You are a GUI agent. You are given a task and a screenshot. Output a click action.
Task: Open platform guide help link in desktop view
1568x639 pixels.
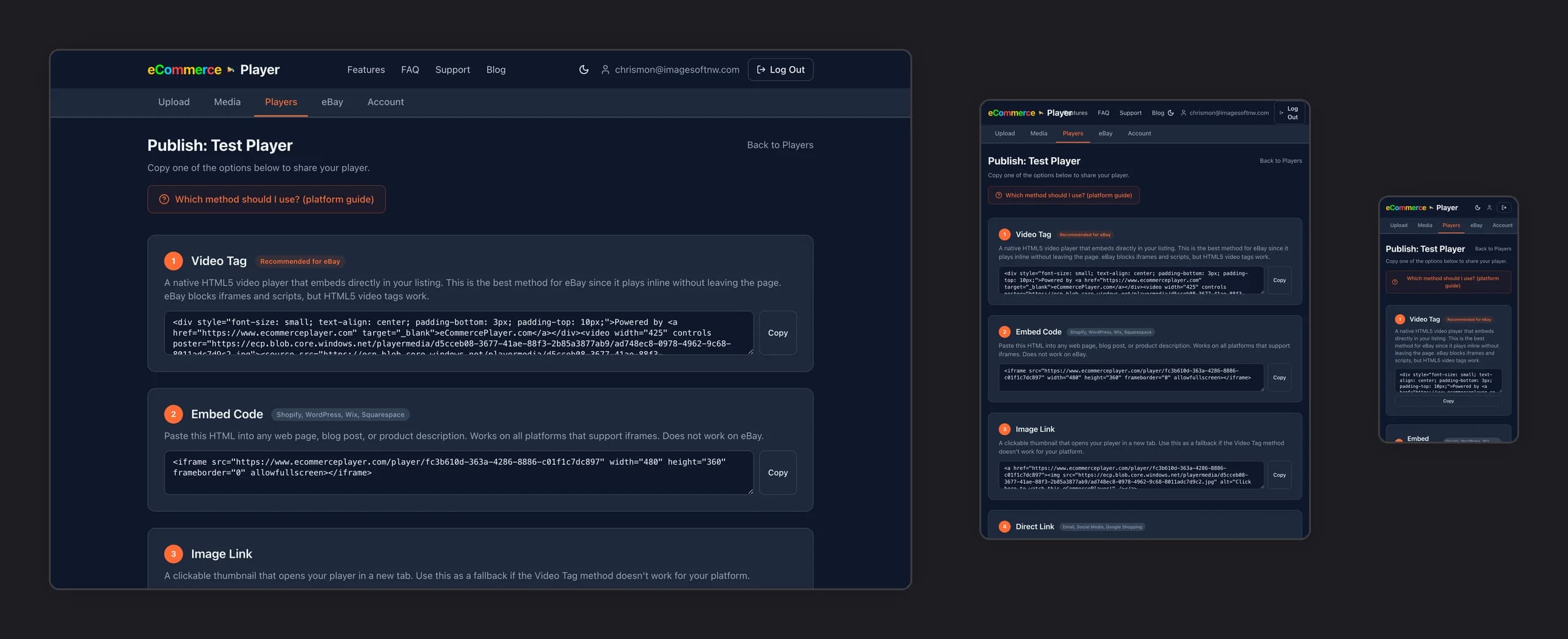coord(266,199)
